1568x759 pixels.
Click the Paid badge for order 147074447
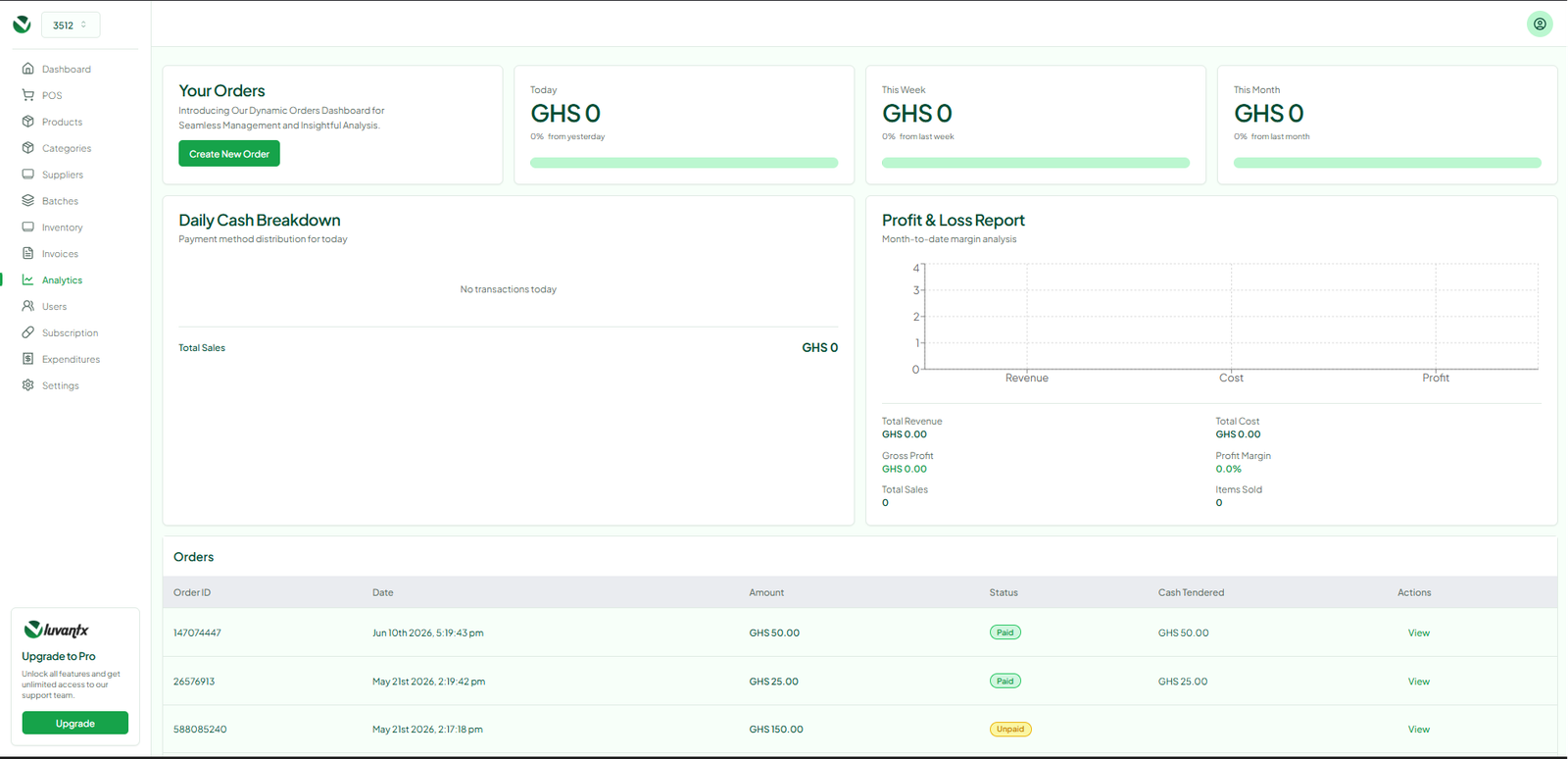[x=1005, y=632]
